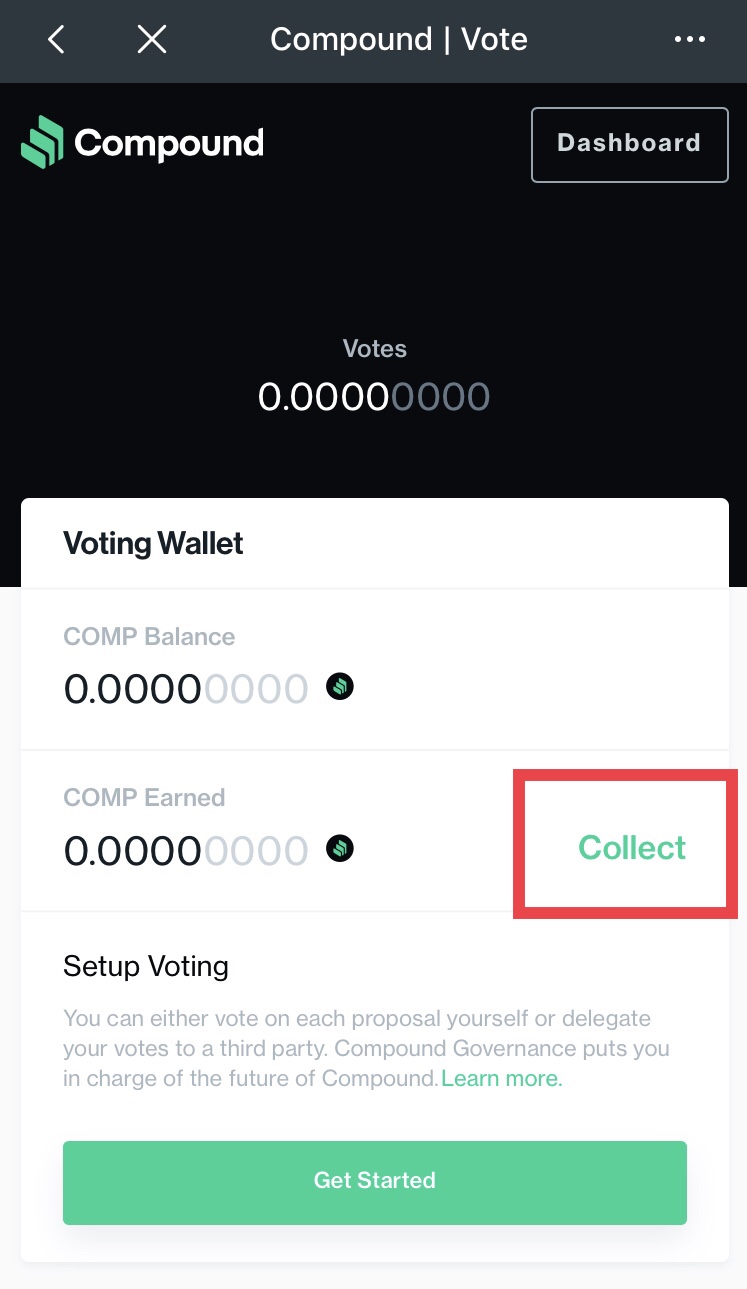The image size is (747, 1289).
Task: Click the COMP token icon beside COMP Balance
Action: [340, 688]
